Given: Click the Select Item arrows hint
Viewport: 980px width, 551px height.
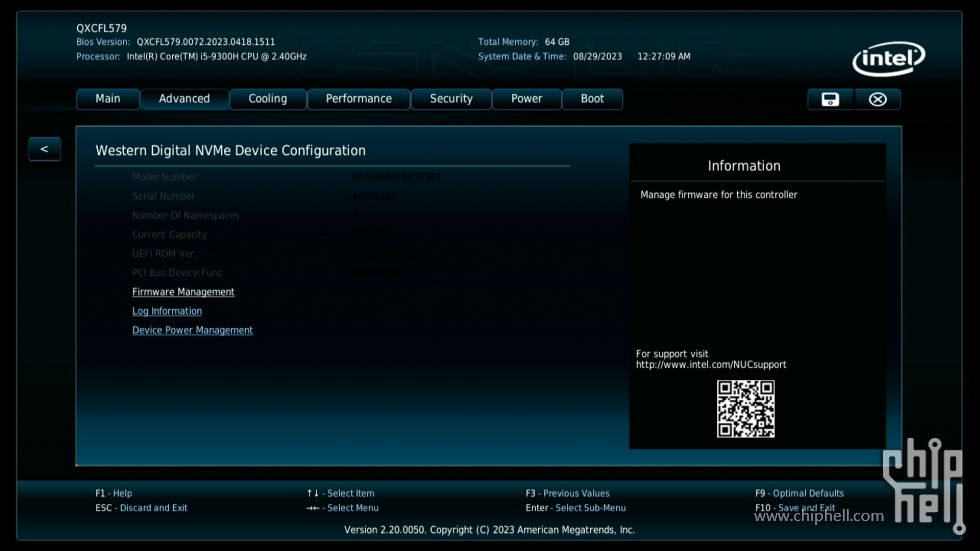Looking at the screenshot, I should pyautogui.click(x=341, y=494).
